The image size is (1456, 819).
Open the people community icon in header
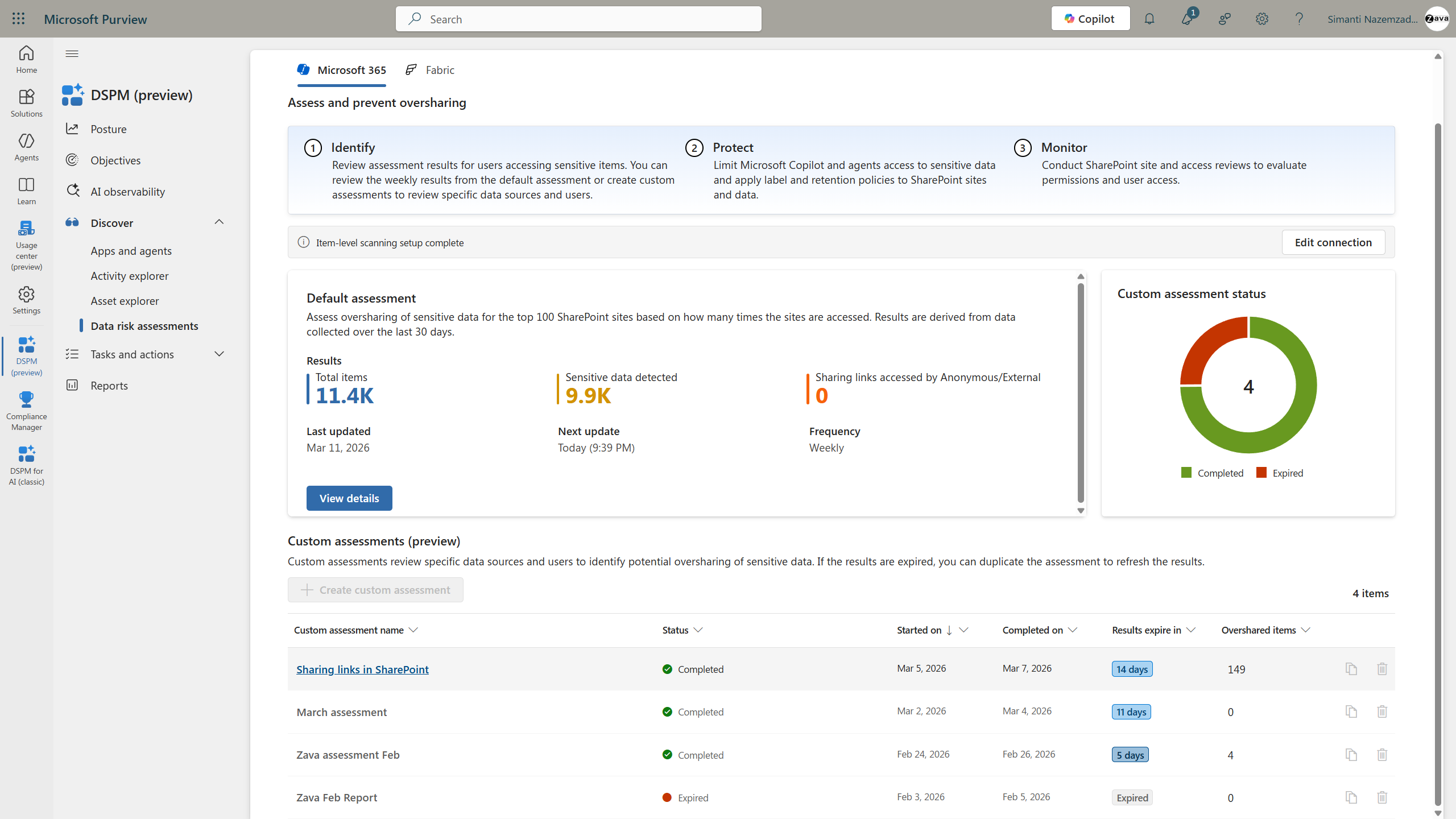click(x=1225, y=19)
